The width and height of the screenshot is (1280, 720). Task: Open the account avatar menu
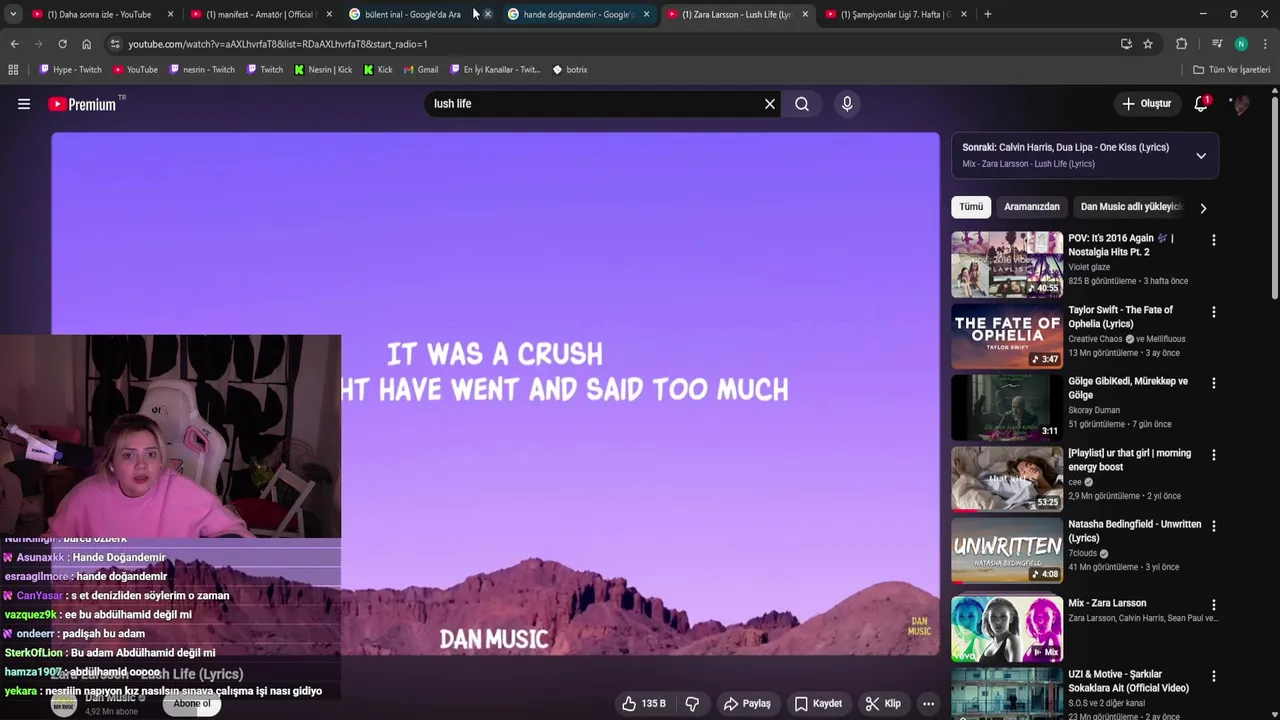[x=1240, y=104]
